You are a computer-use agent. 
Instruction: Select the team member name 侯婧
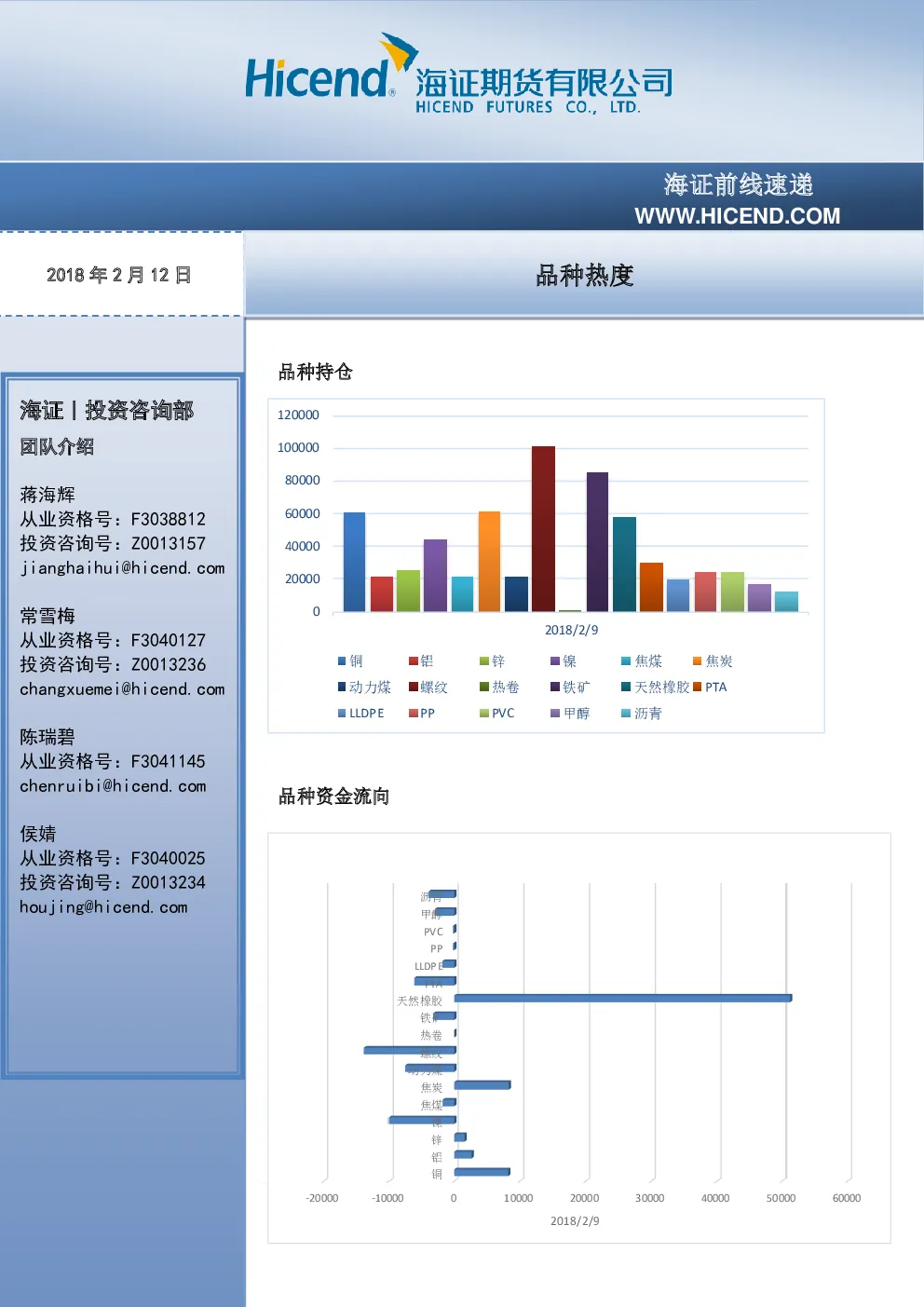coord(38,834)
